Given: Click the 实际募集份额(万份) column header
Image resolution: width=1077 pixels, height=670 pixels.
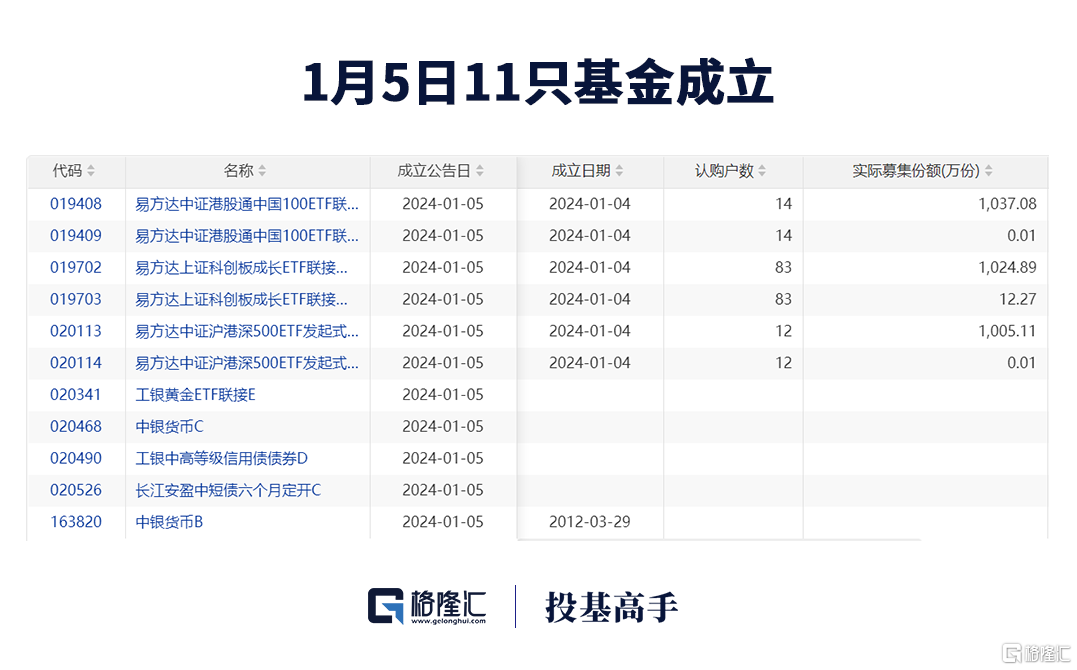Looking at the screenshot, I should point(925,171).
